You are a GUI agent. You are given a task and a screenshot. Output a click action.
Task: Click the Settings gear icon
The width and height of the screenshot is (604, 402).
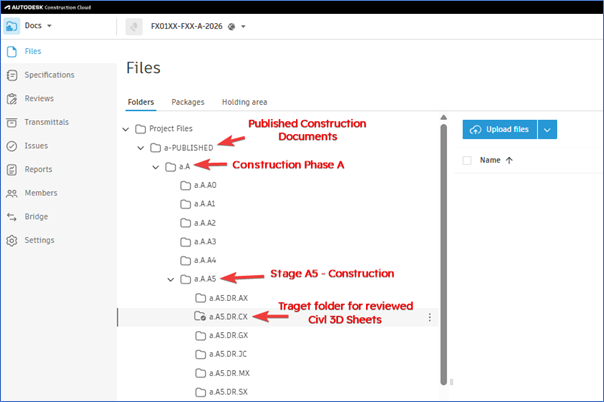coord(12,240)
